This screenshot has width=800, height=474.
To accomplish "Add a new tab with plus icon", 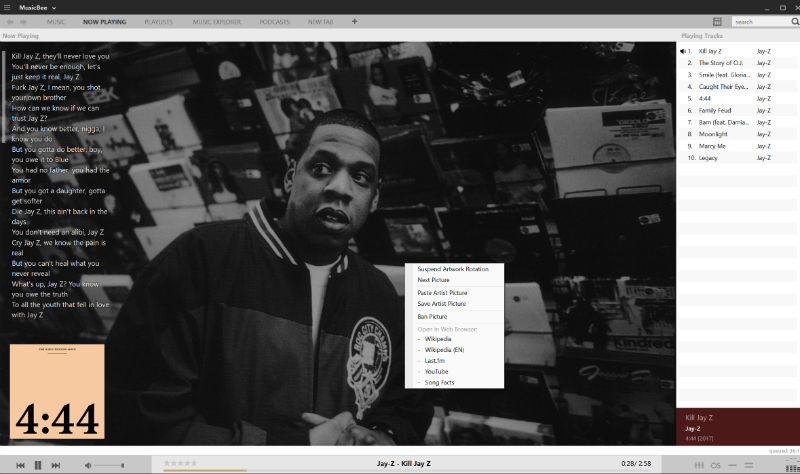I will click(355, 21).
